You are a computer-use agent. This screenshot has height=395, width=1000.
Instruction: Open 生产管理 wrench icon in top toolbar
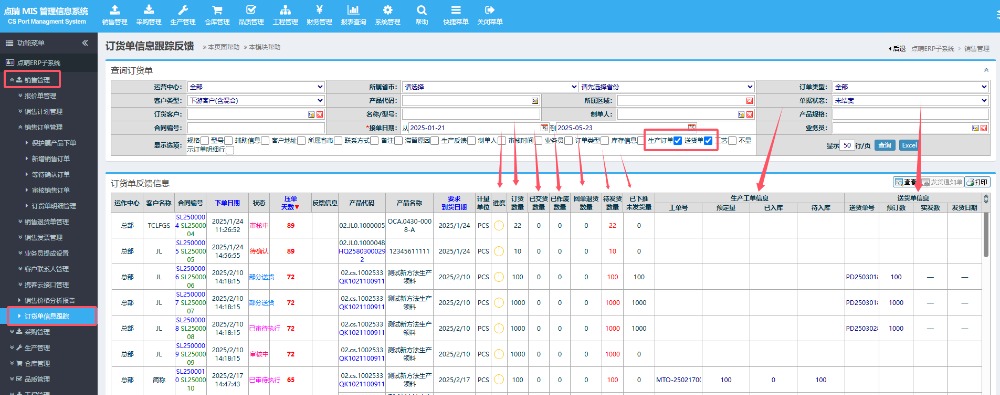[182, 10]
